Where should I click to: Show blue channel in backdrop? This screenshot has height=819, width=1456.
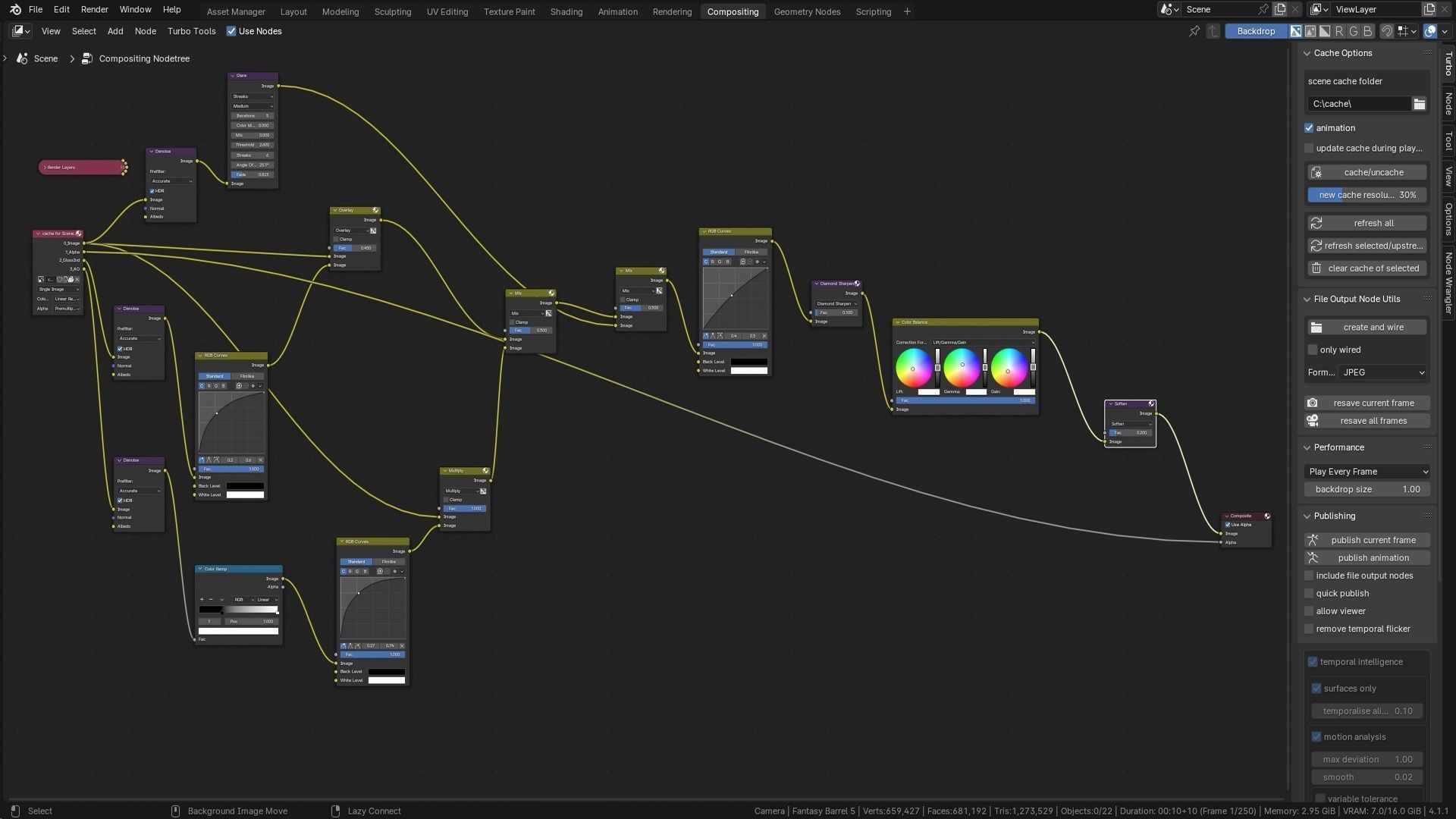[x=1368, y=31]
